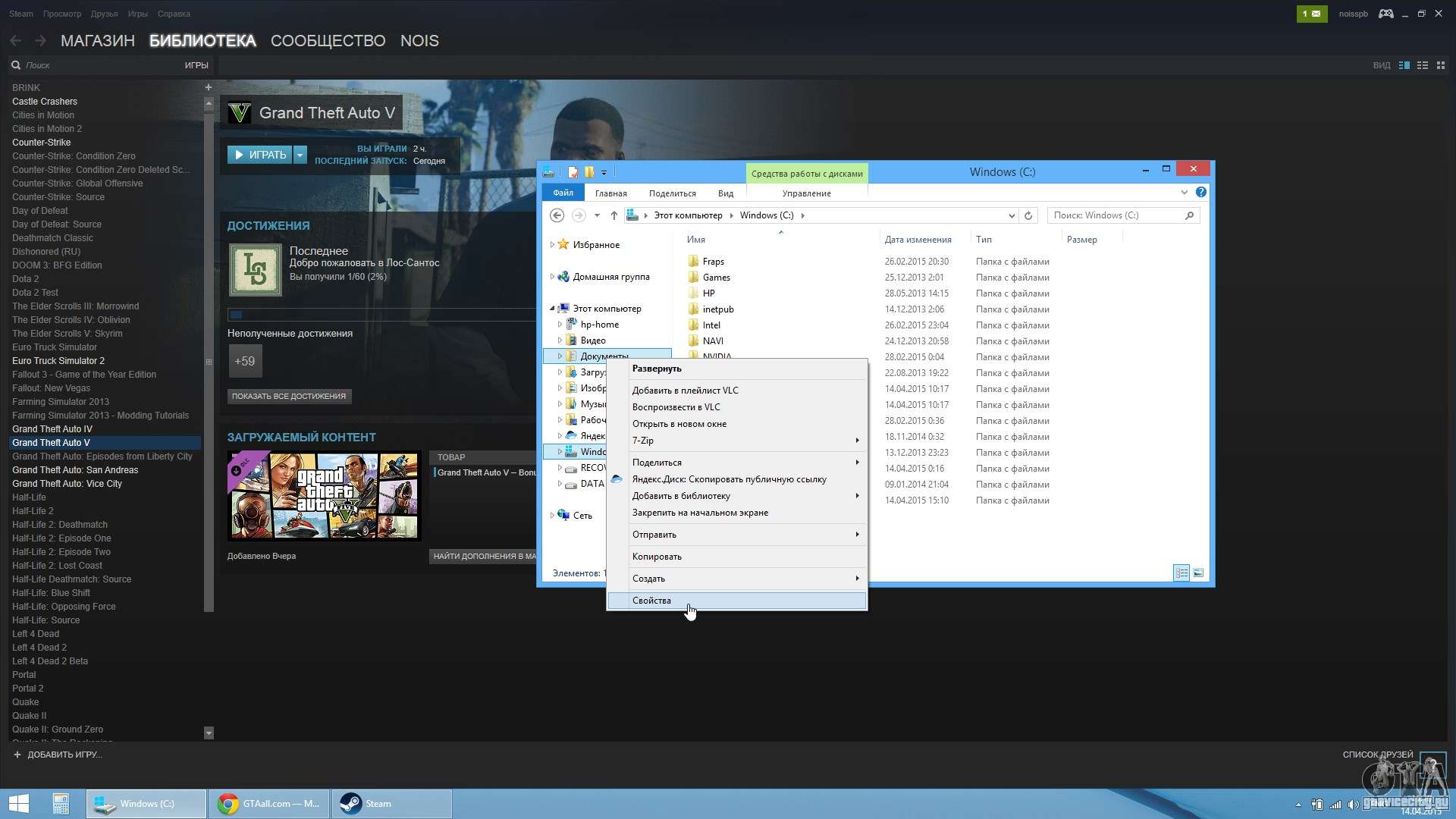The image size is (1456, 819).
Task: Click the ИГРАТЬ play button
Action: tap(260, 155)
